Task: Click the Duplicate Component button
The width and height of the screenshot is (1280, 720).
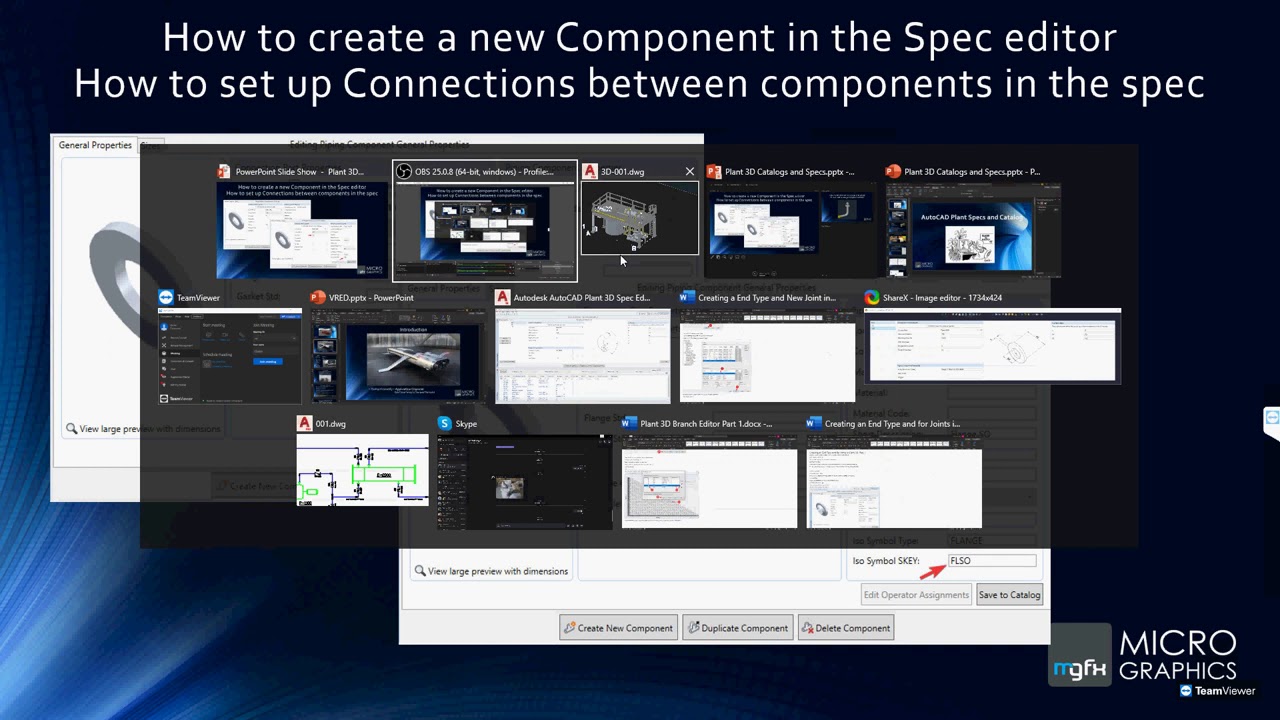Action: pyautogui.click(x=737, y=628)
